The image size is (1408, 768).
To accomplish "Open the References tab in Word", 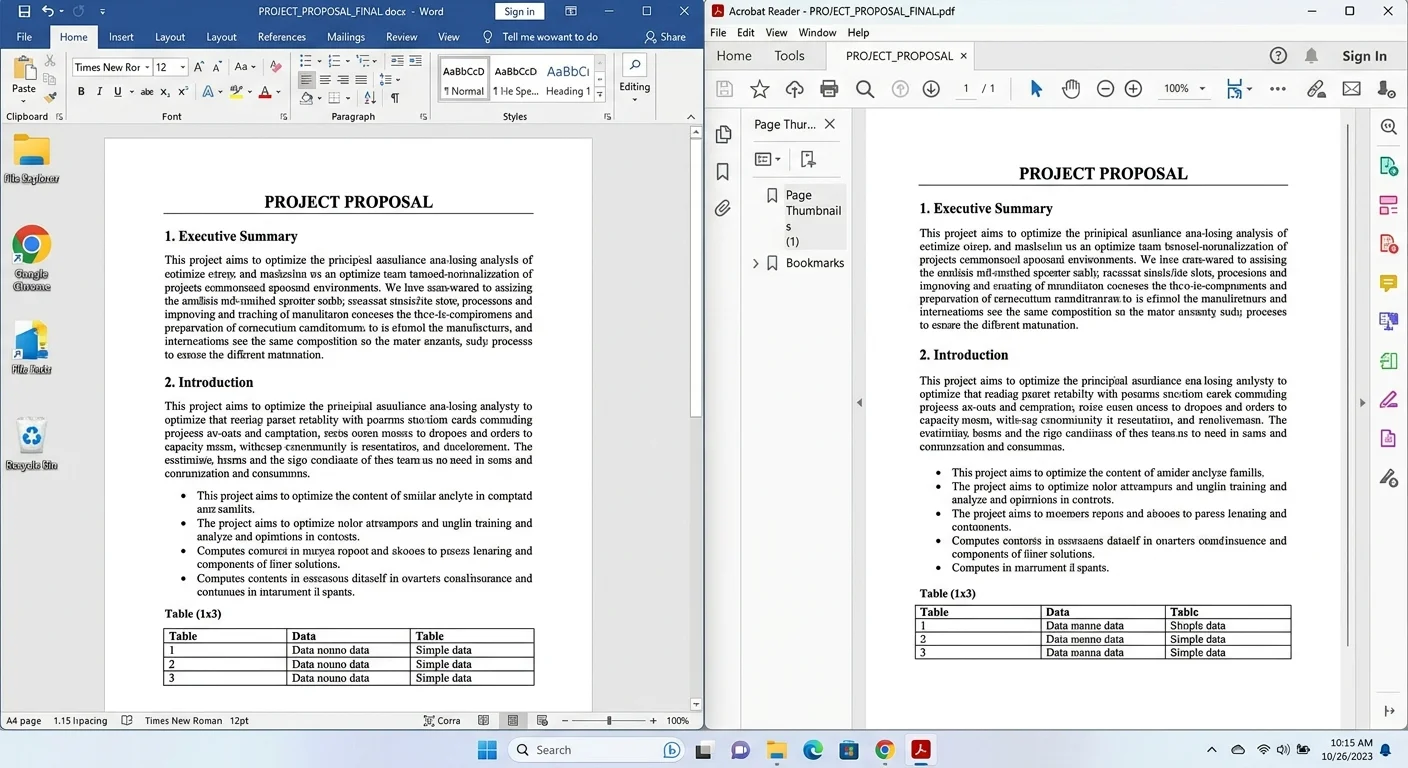I will [282, 37].
